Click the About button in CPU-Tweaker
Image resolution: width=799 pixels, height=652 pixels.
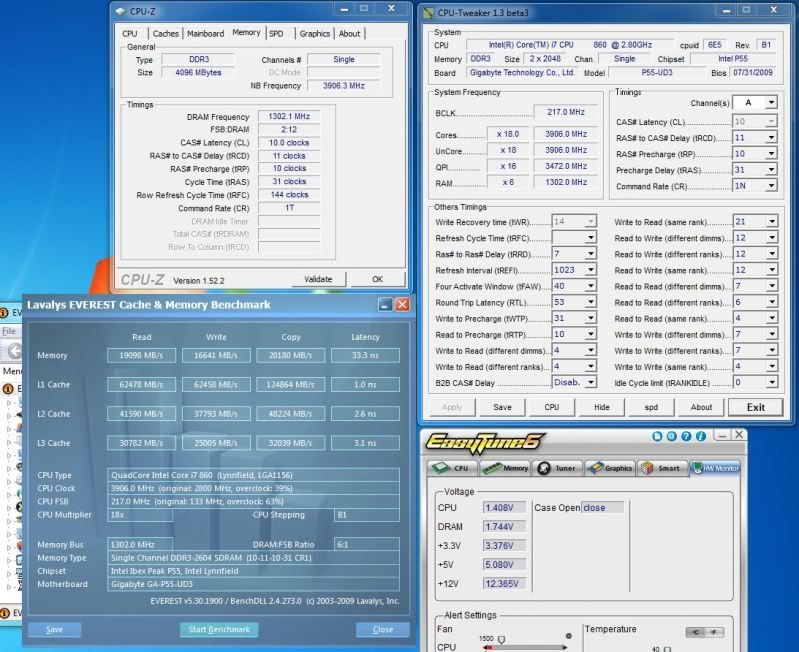701,407
